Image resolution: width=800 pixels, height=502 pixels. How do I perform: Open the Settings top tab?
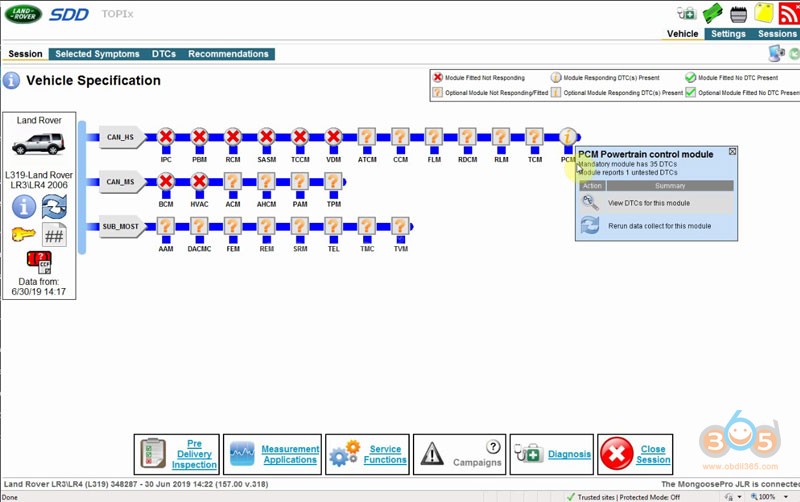click(728, 34)
